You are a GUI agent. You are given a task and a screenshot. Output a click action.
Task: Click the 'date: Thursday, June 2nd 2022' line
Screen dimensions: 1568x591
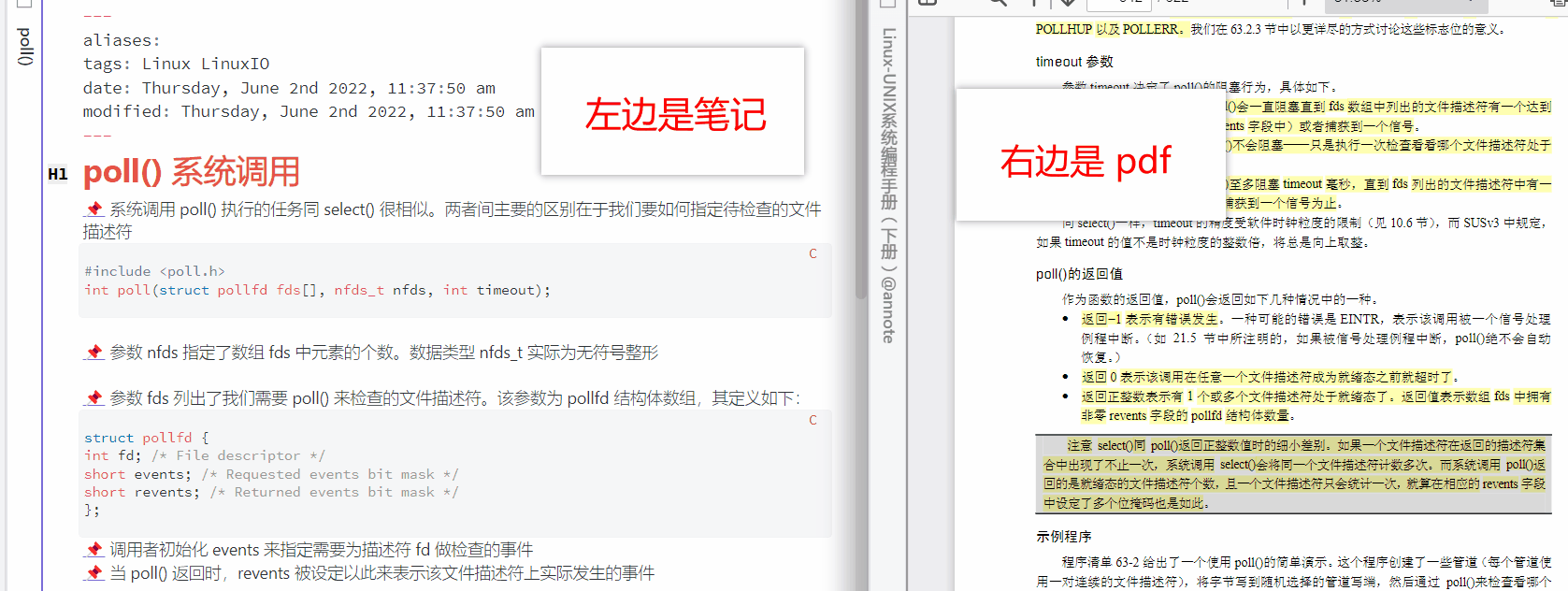289,88
